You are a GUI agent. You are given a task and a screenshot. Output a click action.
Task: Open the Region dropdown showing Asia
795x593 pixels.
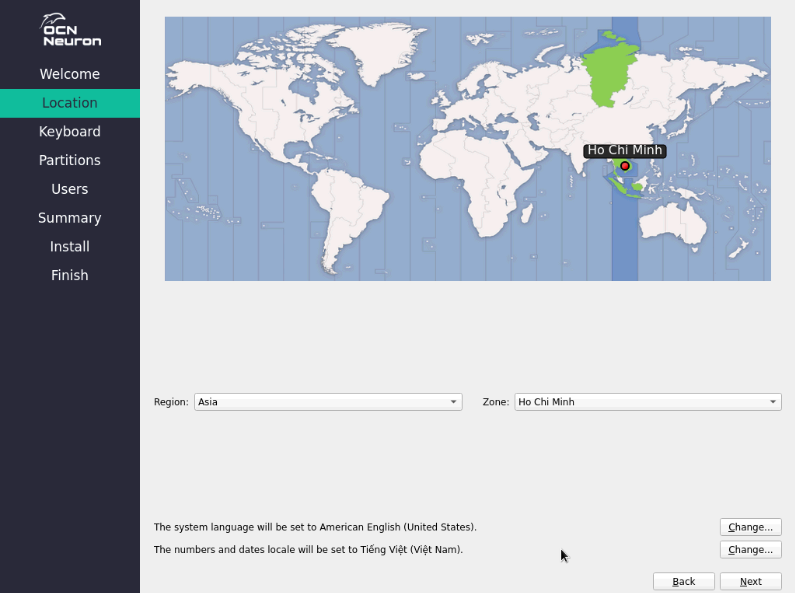328,402
